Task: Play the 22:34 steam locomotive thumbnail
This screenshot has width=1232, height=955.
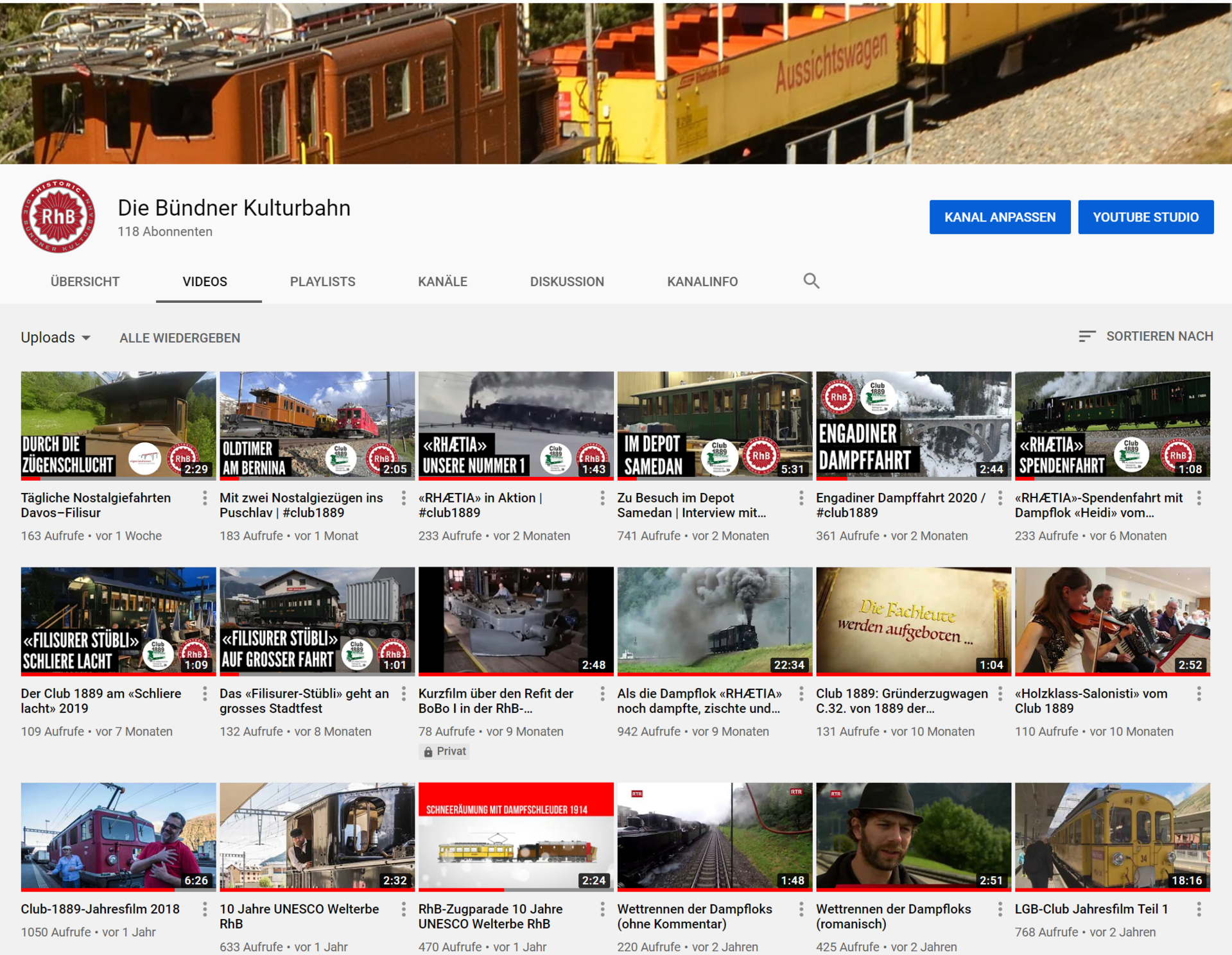Action: click(715, 621)
